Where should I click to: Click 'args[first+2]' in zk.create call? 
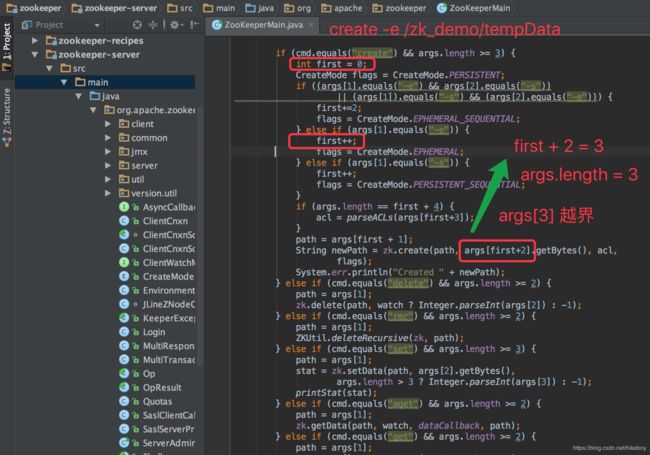point(497,250)
